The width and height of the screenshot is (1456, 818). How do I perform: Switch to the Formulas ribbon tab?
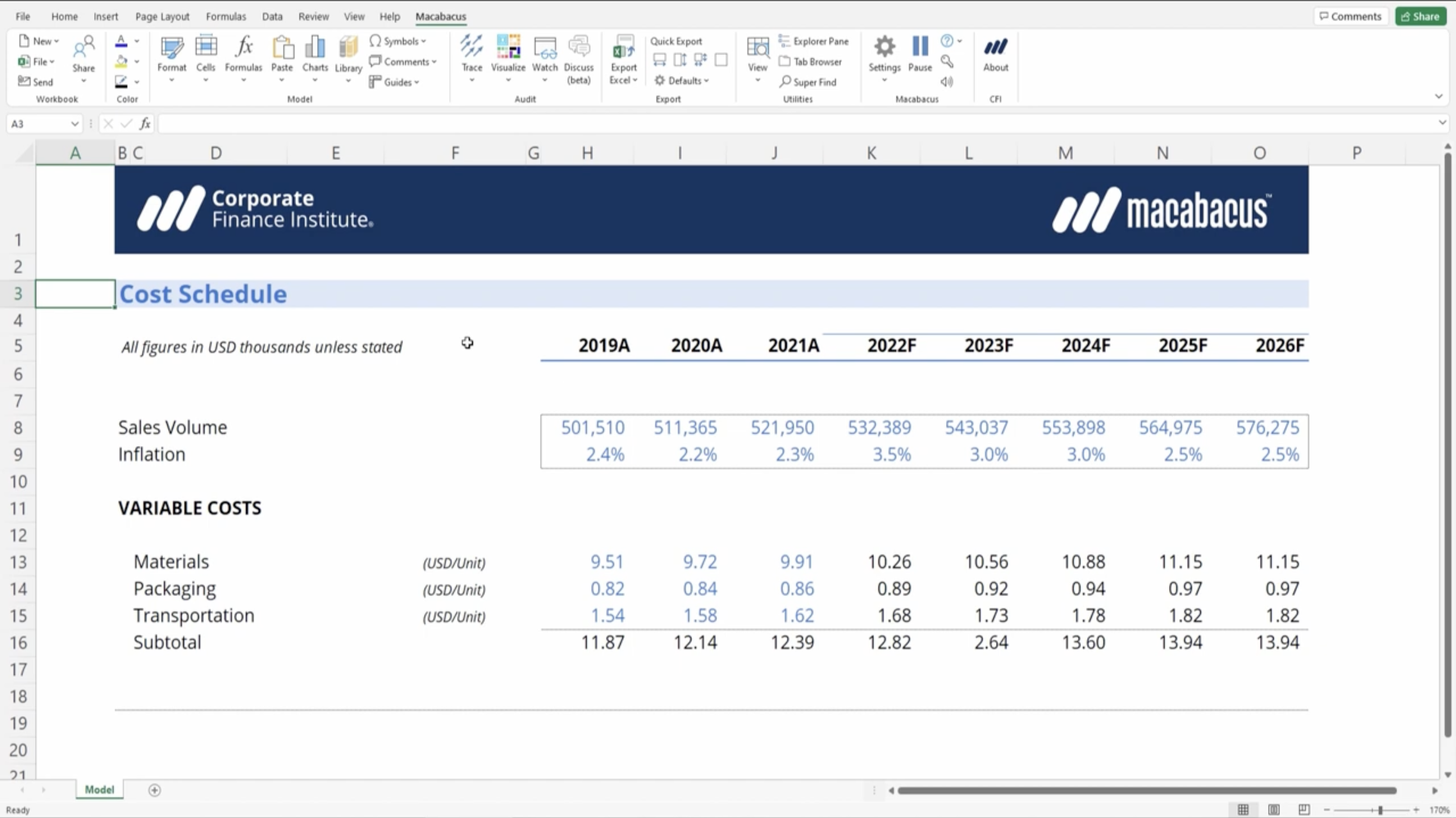[x=225, y=16]
